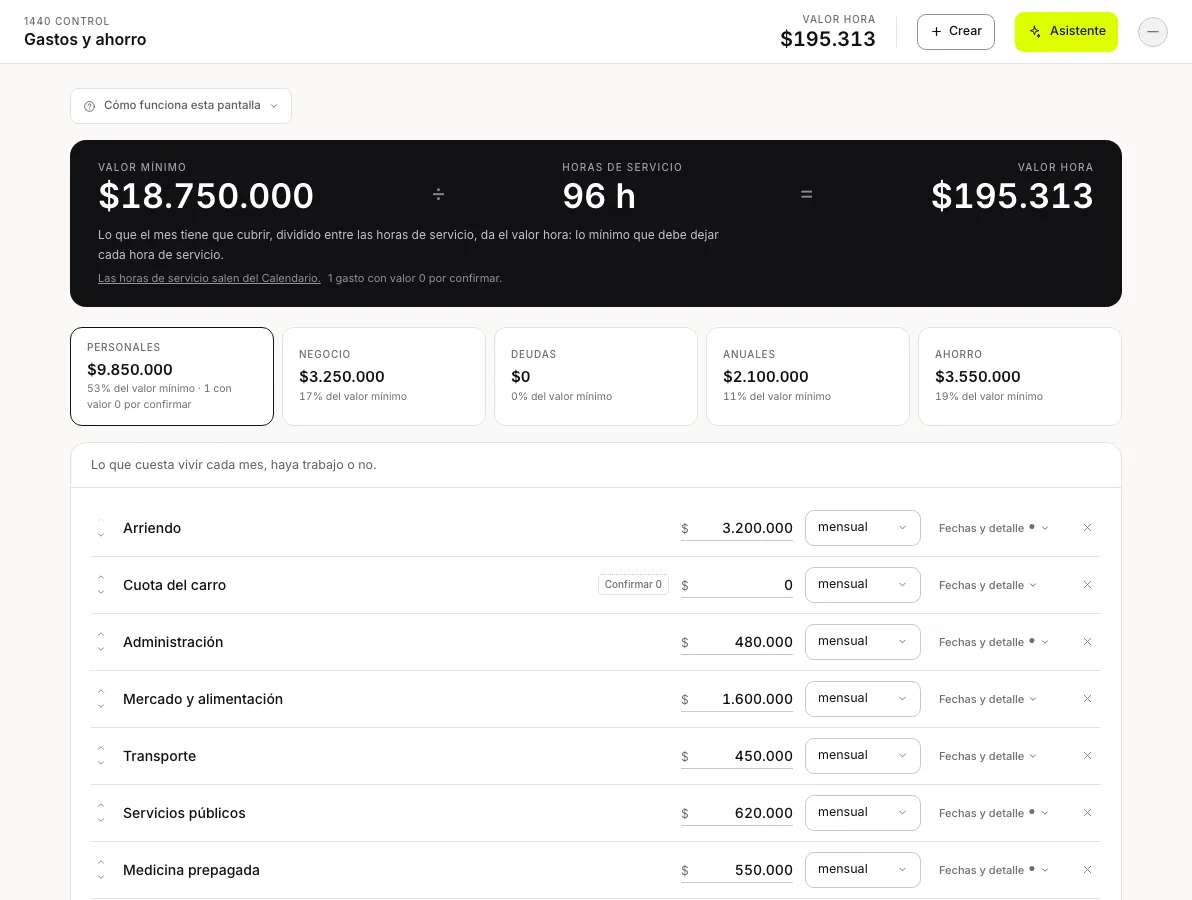Open the Deudas category tab
The width and height of the screenshot is (1192, 900).
[596, 376]
